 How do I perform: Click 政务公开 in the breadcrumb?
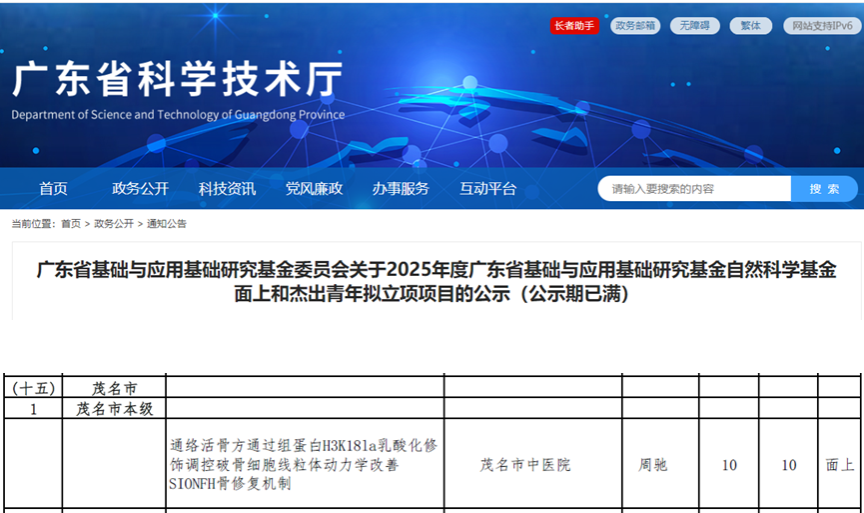click(x=113, y=224)
